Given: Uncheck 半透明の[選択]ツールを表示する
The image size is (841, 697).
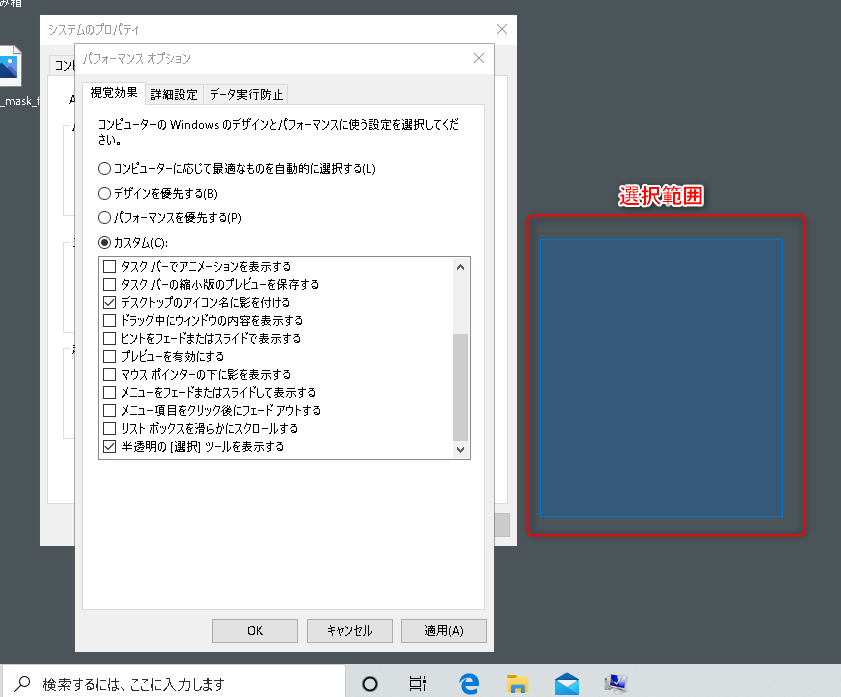Looking at the screenshot, I should (109, 446).
